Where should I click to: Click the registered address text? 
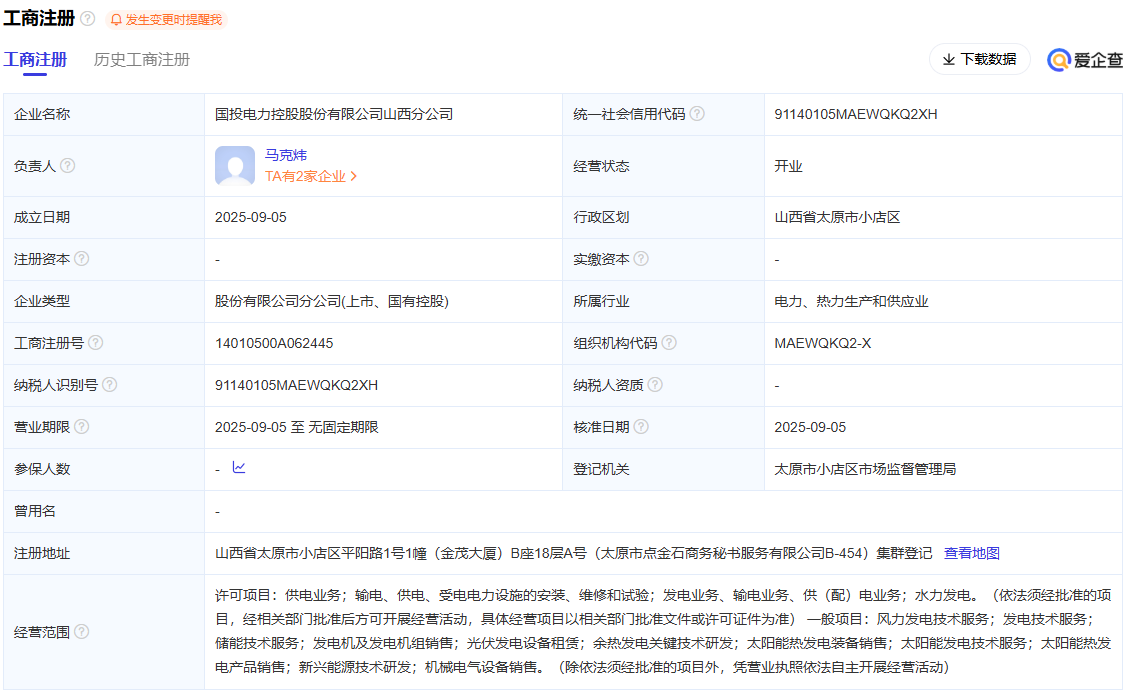coord(573,553)
